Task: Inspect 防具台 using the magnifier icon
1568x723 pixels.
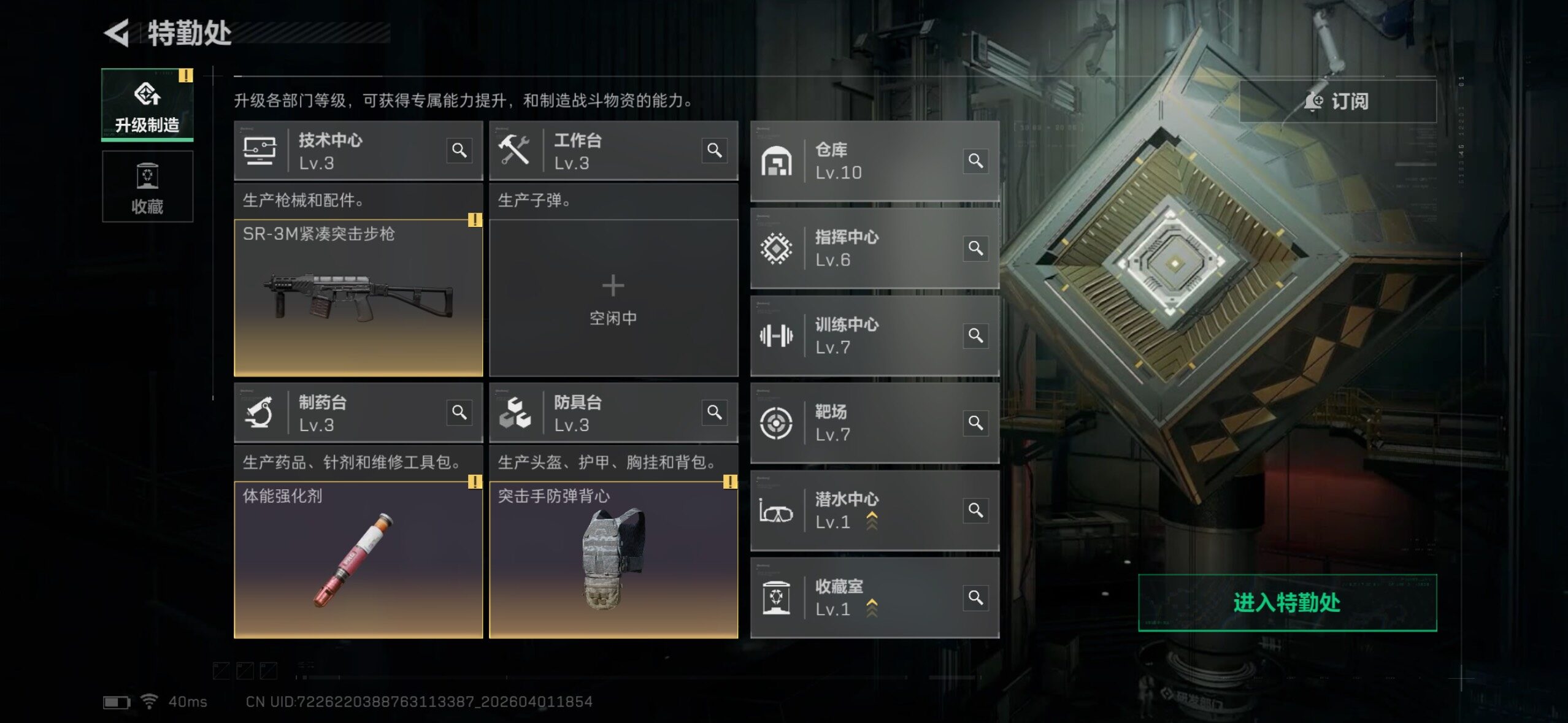Action: (715, 412)
